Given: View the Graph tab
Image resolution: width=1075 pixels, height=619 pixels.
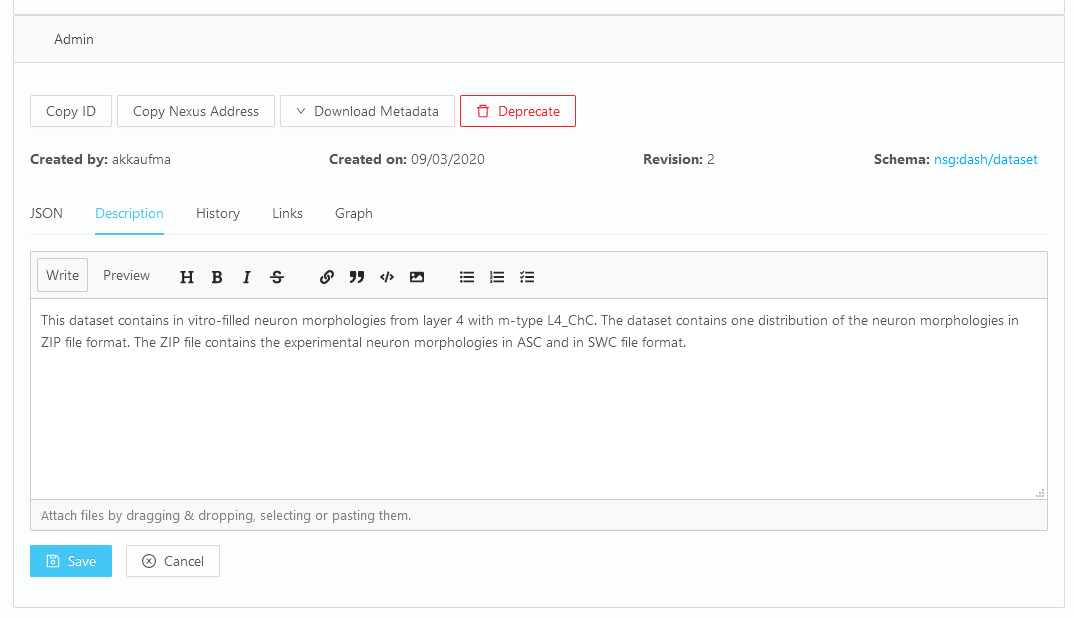Looking at the screenshot, I should 354,213.
